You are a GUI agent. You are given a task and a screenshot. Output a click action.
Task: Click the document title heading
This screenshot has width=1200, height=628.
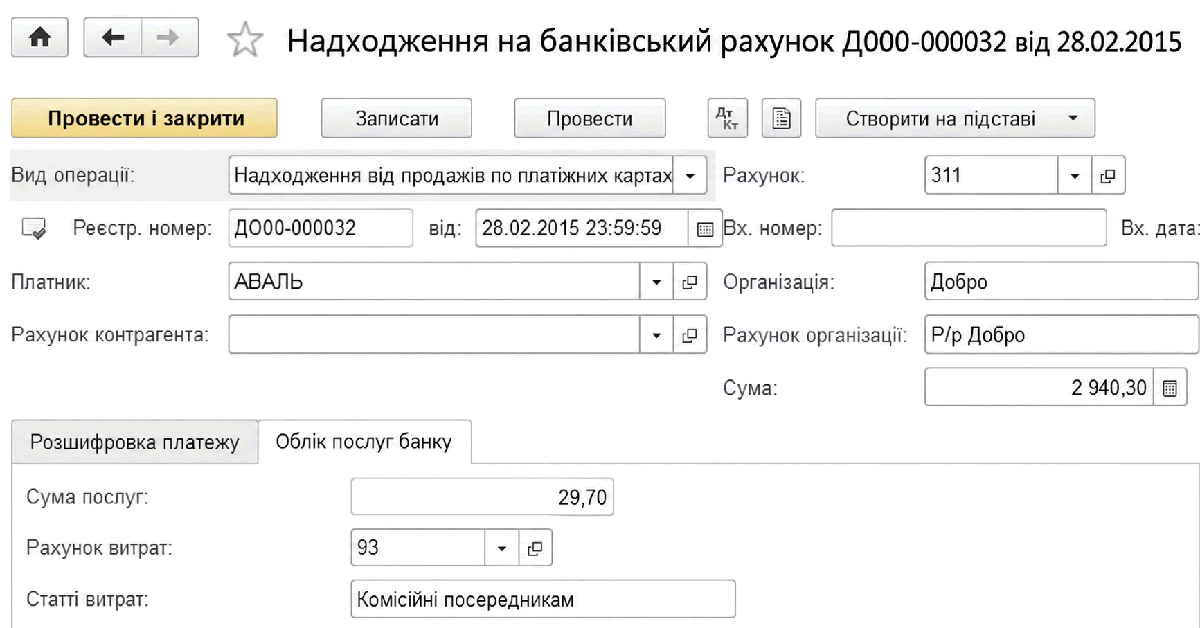[x=735, y=41]
